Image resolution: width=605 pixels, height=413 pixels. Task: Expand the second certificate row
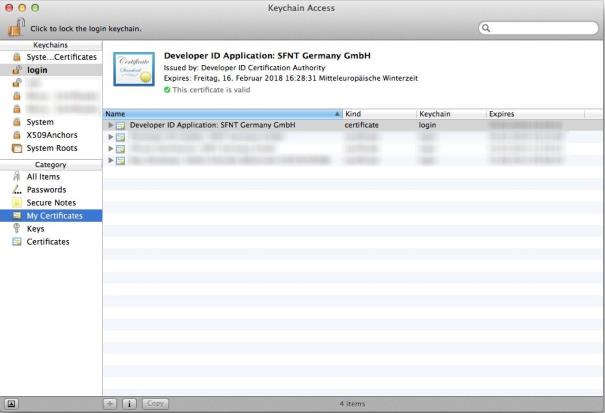pyautogui.click(x=111, y=137)
